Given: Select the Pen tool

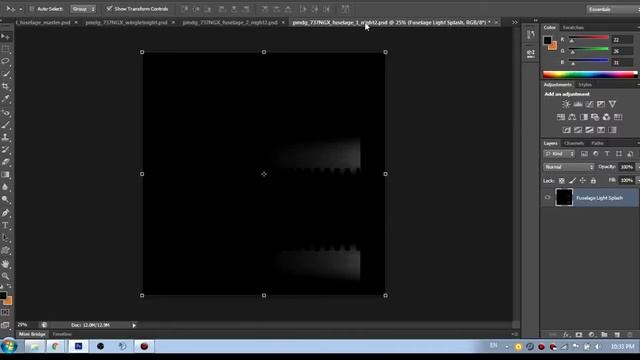Looking at the screenshot, I should pyautogui.click(x=5, y=213).
